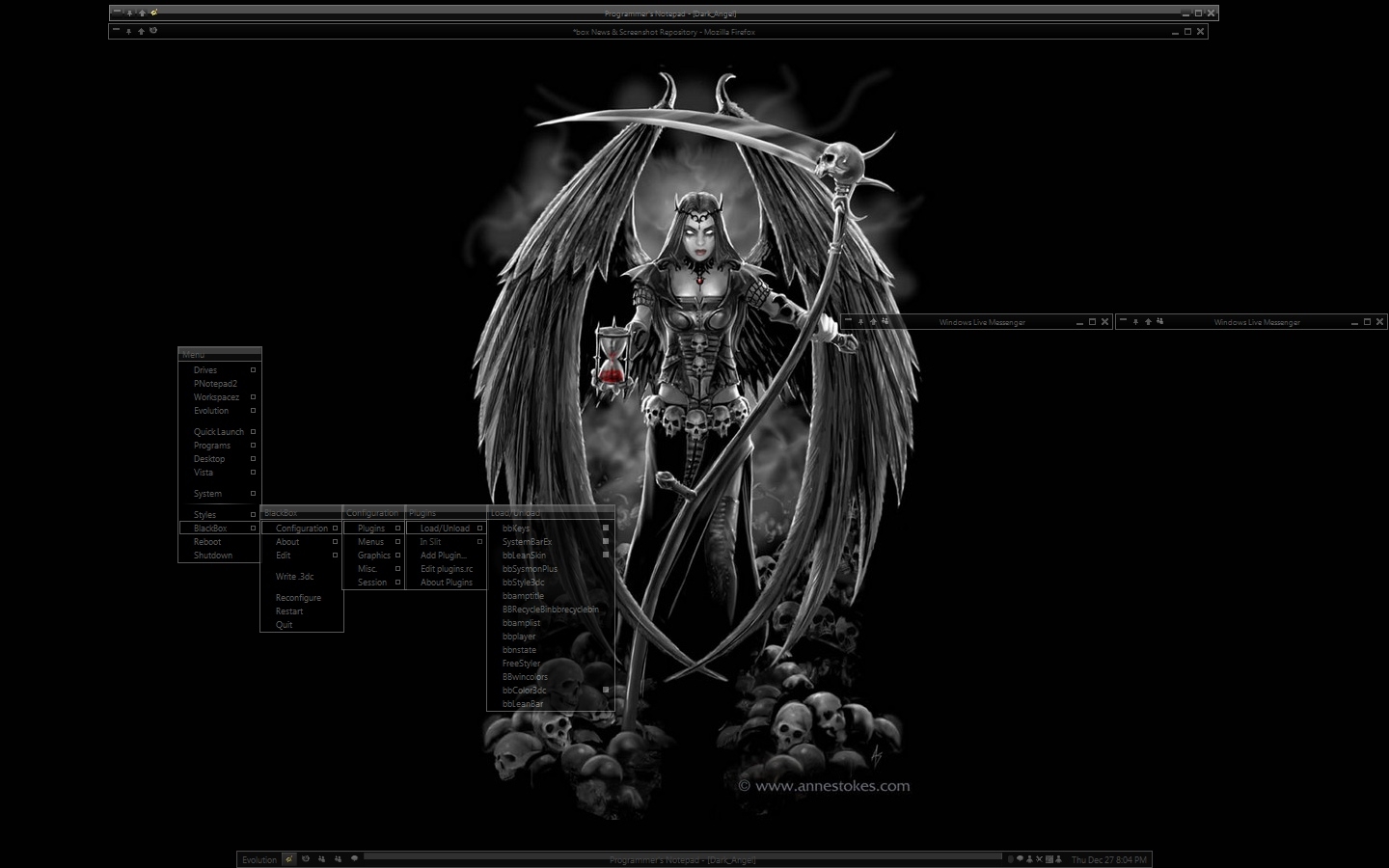Expand the Drives submenu
This screenshot has height=868, width=1389.
(x=220, y=370)
